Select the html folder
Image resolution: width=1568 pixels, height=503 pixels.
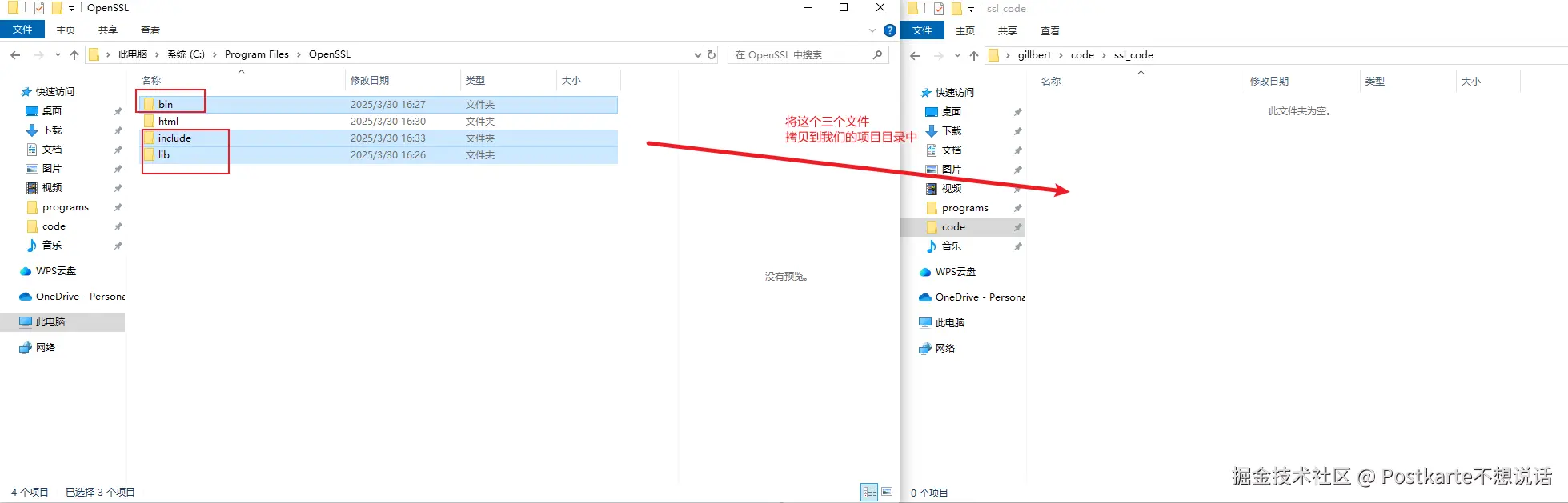click(x=378, y=122)
